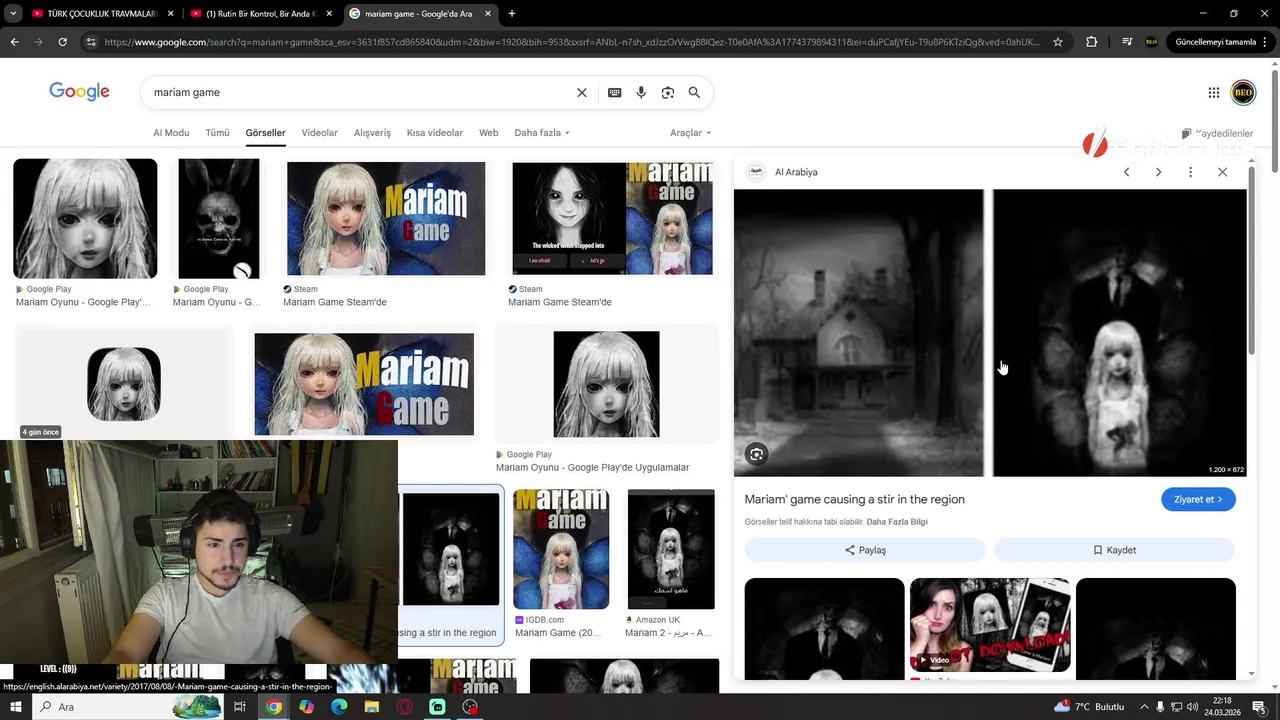Open Task View on the taskbar
Image resolution: width=1280 pixels, height=720 pixels.
(240, 707)
